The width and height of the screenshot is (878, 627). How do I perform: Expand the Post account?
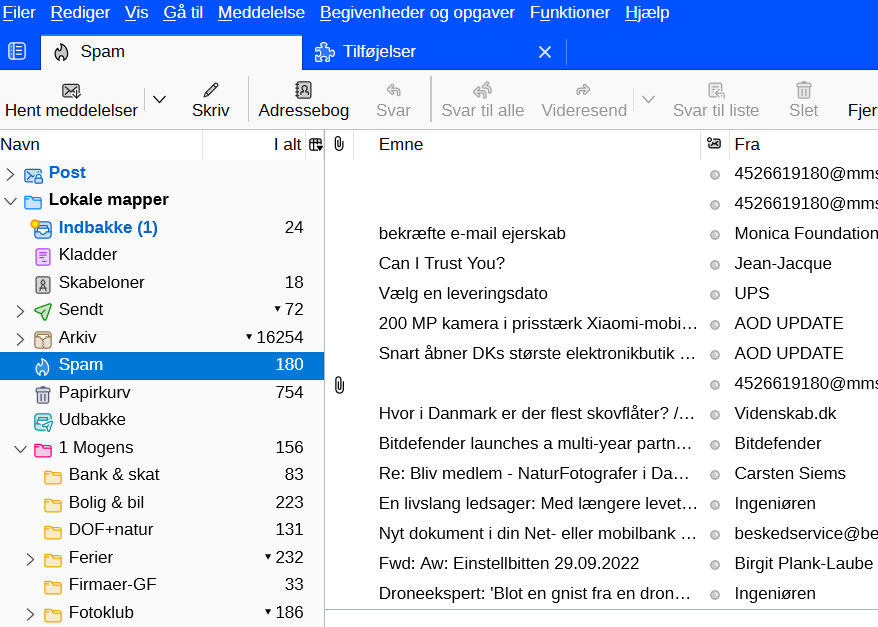10,175
